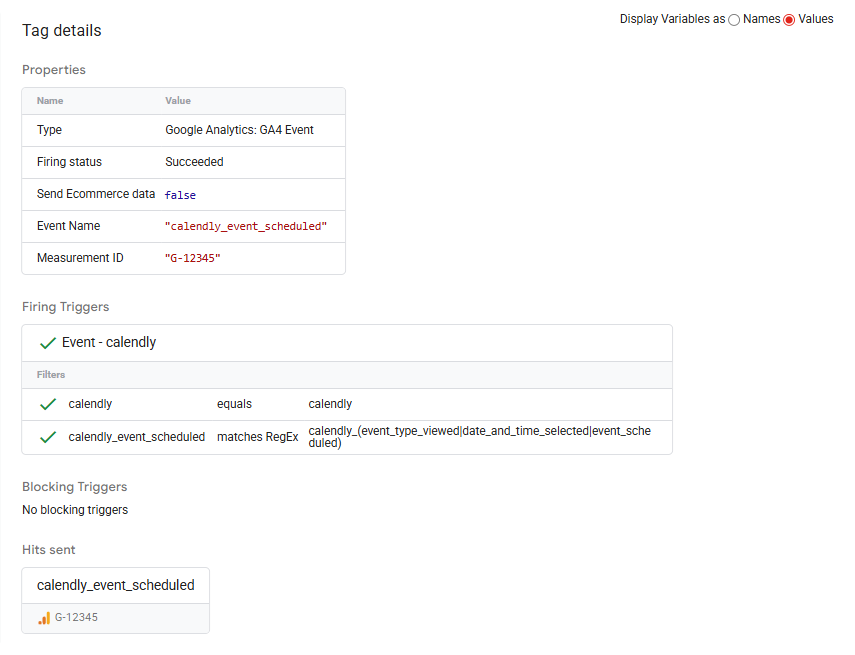Image resolution: width=855 pixels, height=655 pixels.
Task: Click the Tag details heading
Action: pyautogui.click(x=62, y=31)
